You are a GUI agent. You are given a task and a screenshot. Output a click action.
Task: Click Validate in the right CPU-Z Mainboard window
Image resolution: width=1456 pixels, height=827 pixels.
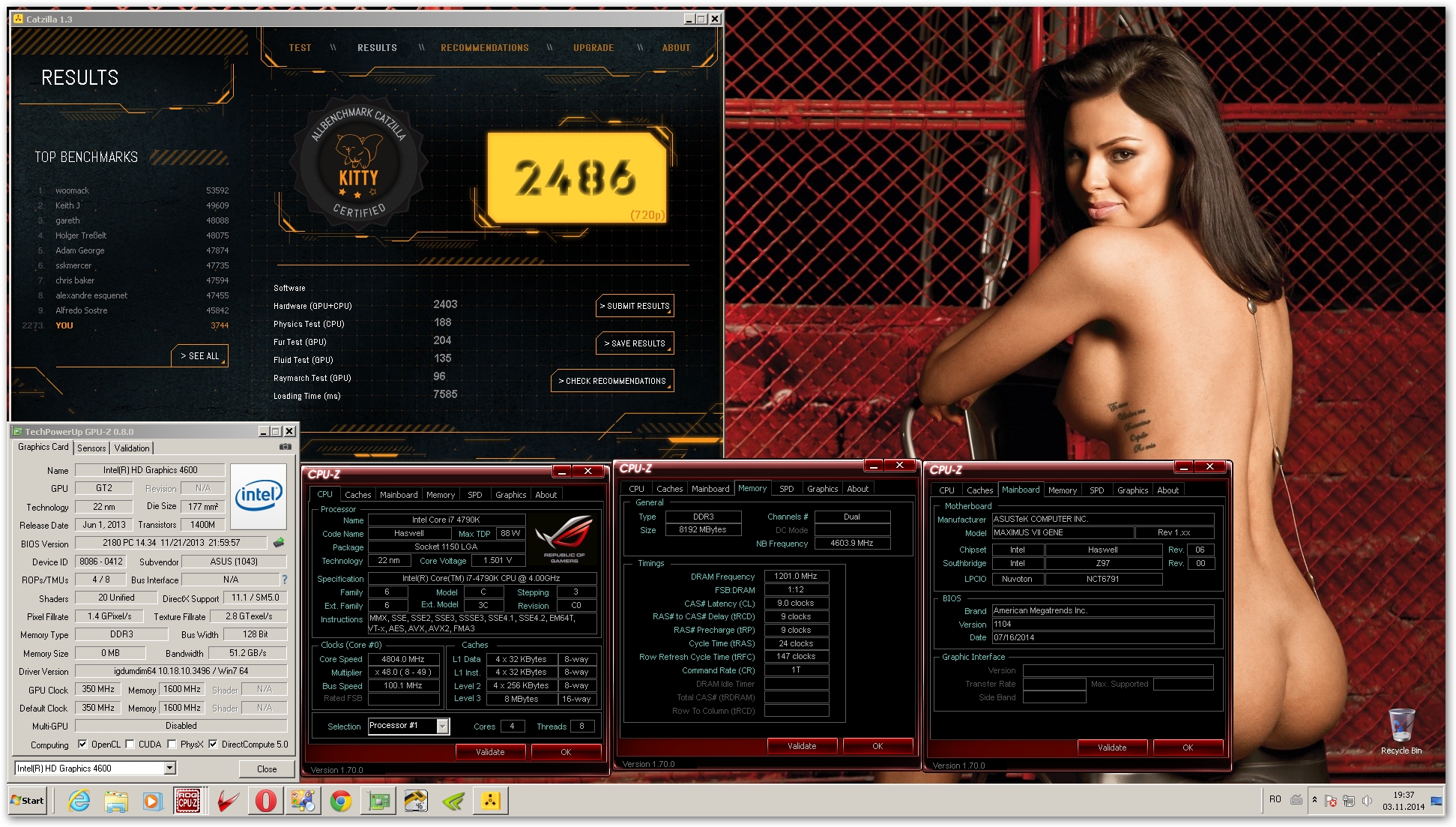1112,748
